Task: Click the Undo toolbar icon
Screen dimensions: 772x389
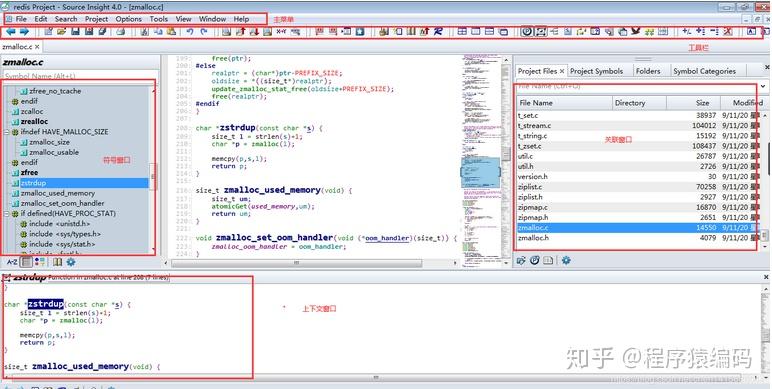Action: tap(190, 32)
